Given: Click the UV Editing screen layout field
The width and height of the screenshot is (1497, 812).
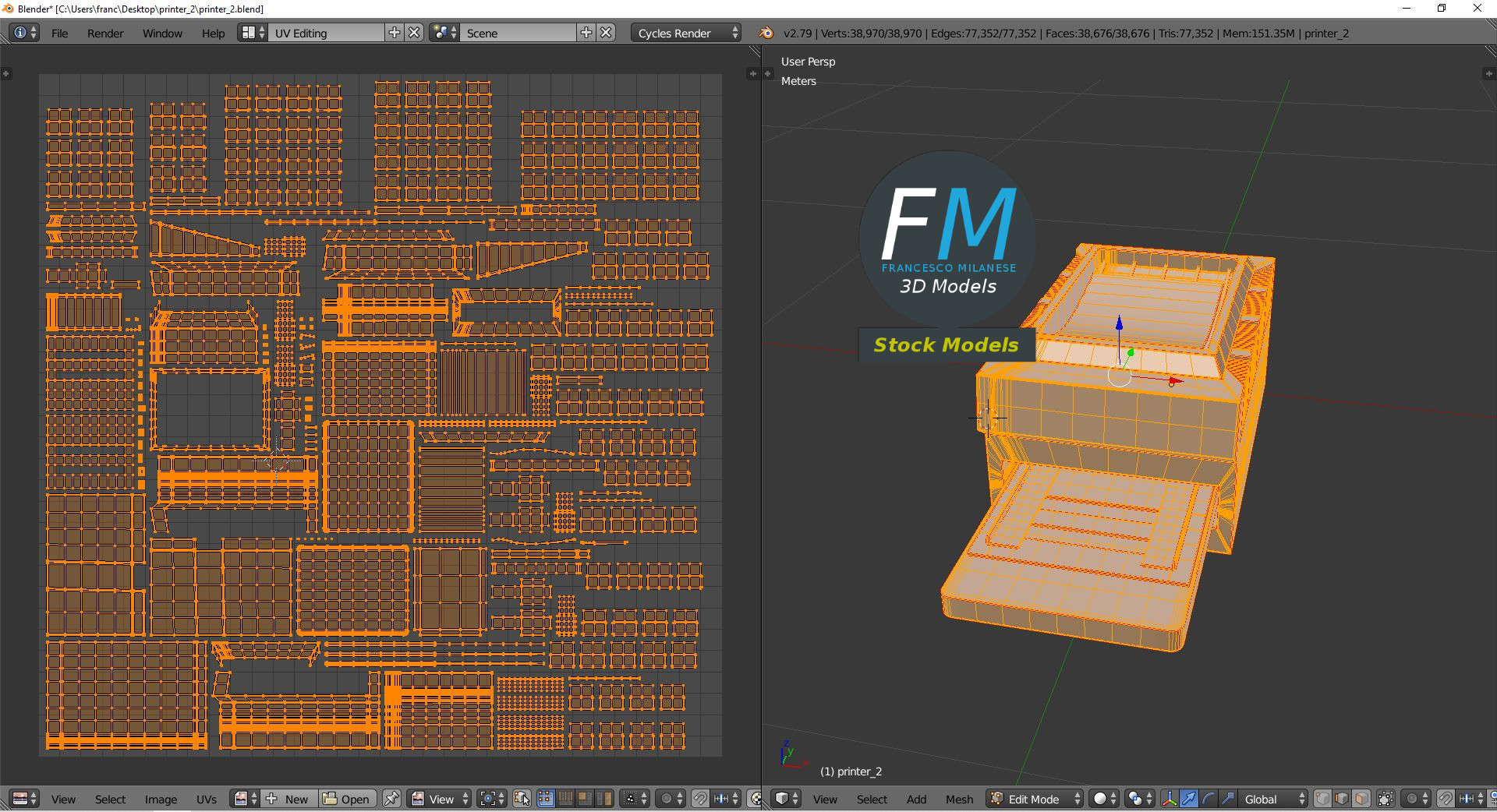Looking at the screenshot, I should click(327, 33).
